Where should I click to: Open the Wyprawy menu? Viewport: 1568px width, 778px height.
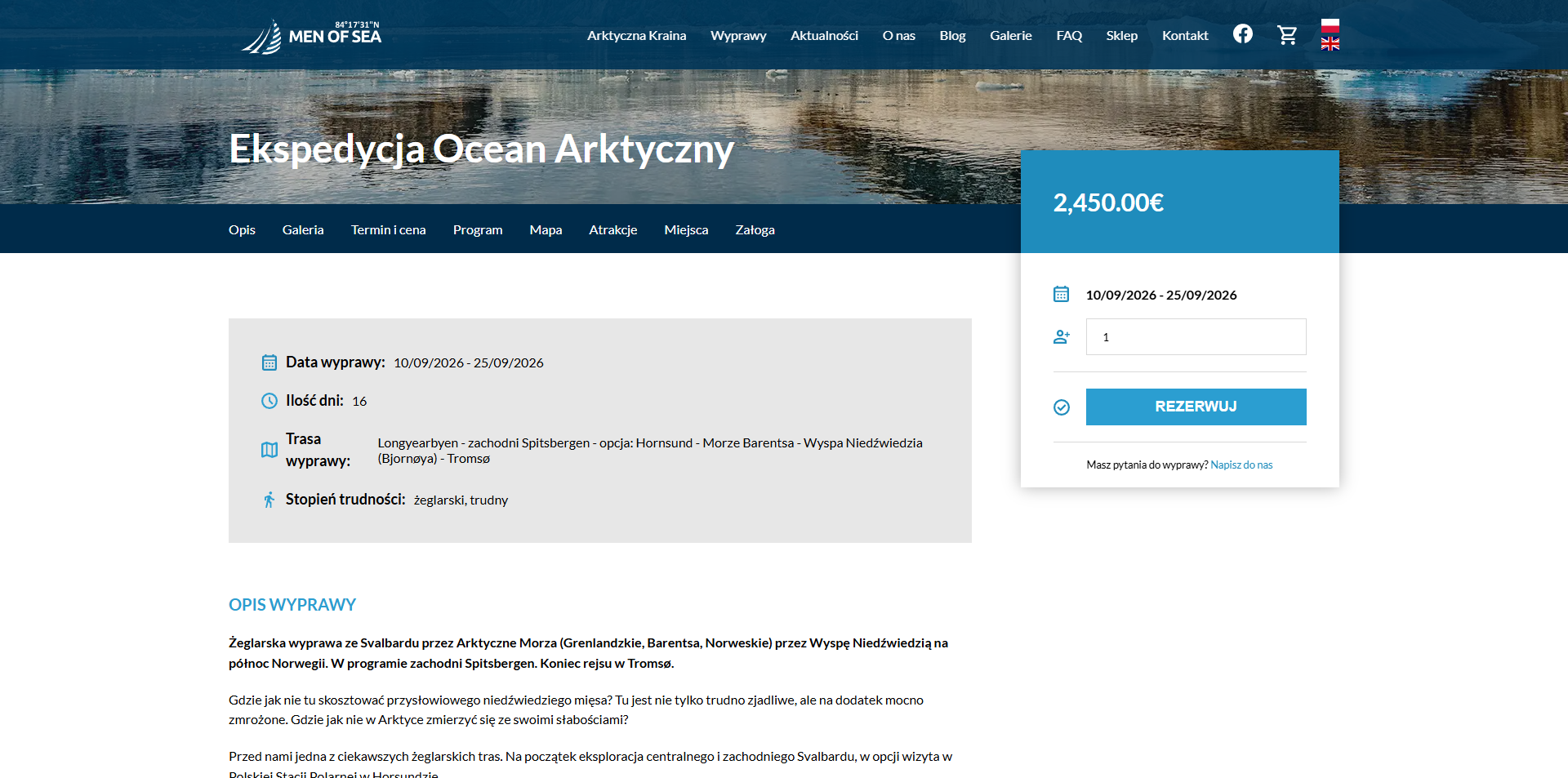tap(738, 35)
